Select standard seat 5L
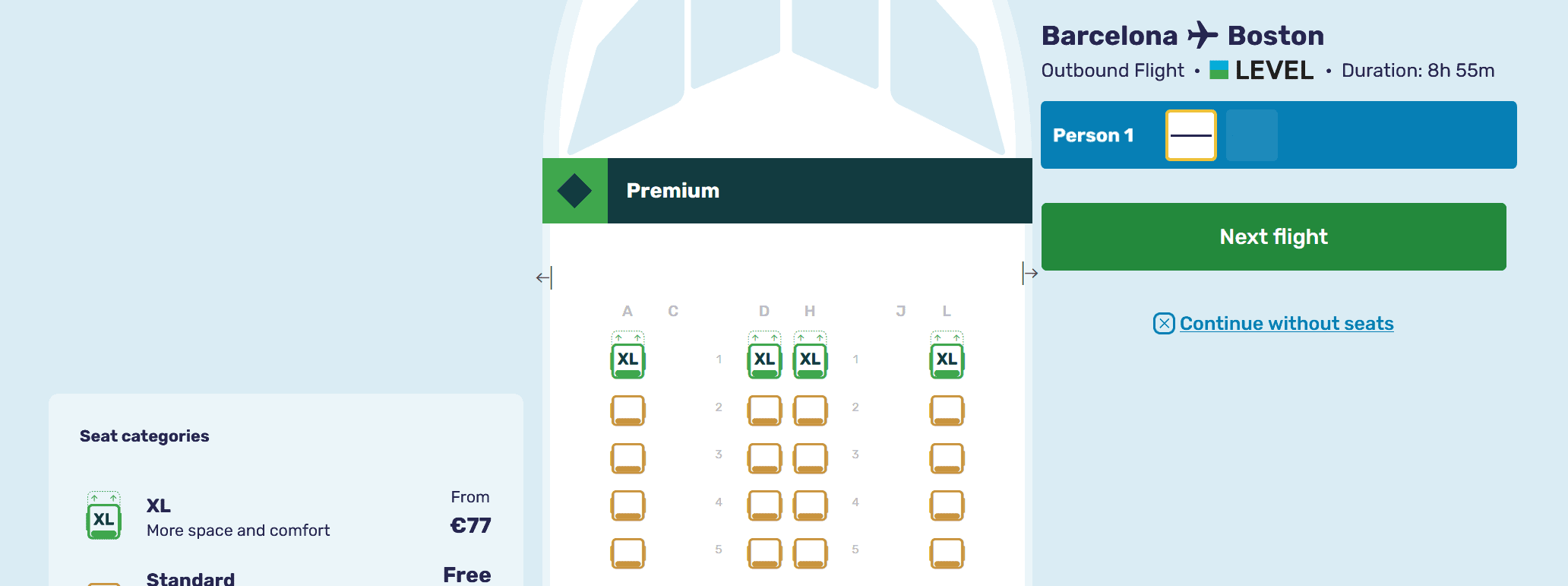Image resolution: width=1568 pixels, height=586 pixels. tap(947, 553)
